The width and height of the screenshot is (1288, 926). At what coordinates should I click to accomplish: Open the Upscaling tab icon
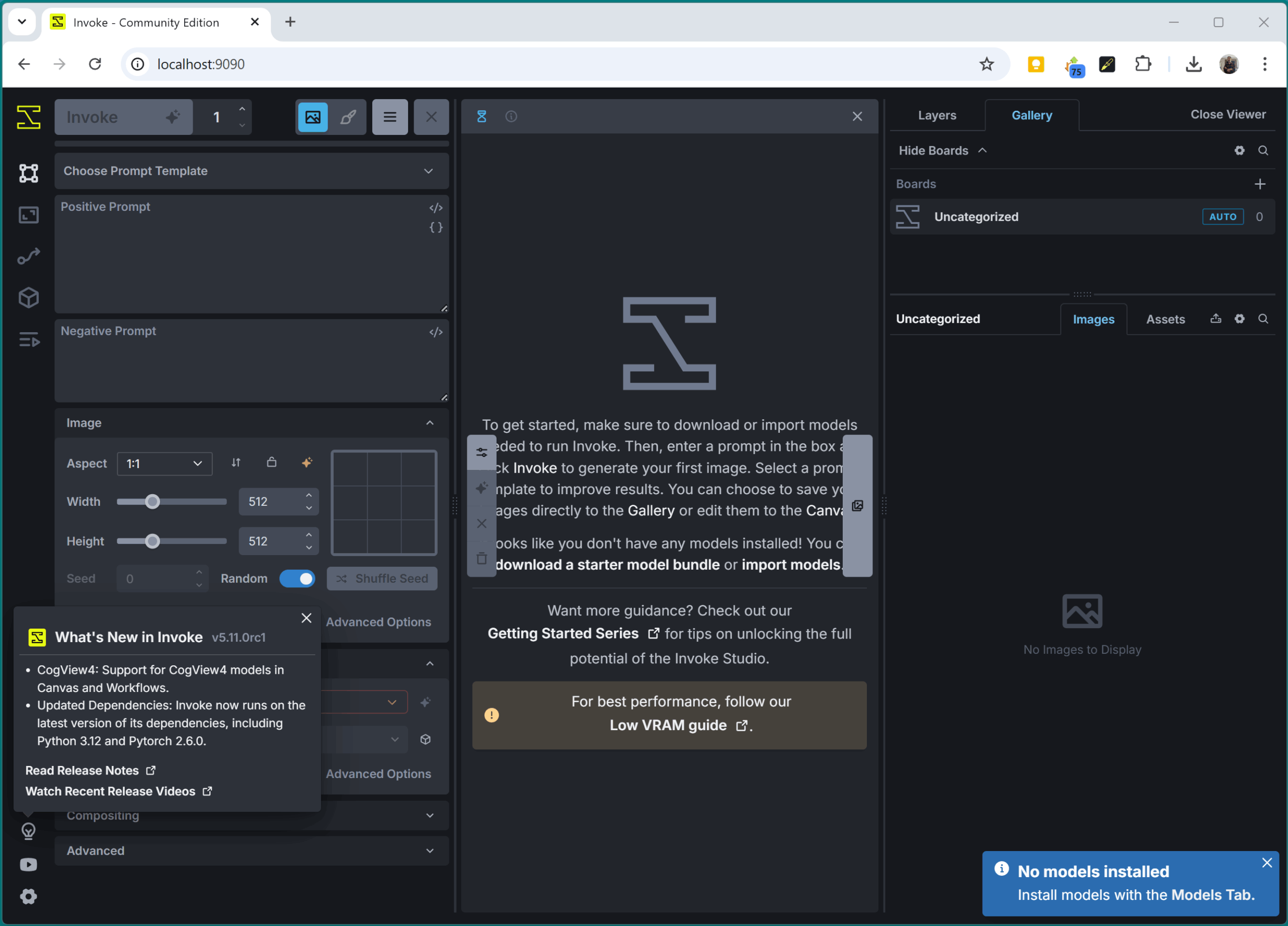[x=28, y=215]
